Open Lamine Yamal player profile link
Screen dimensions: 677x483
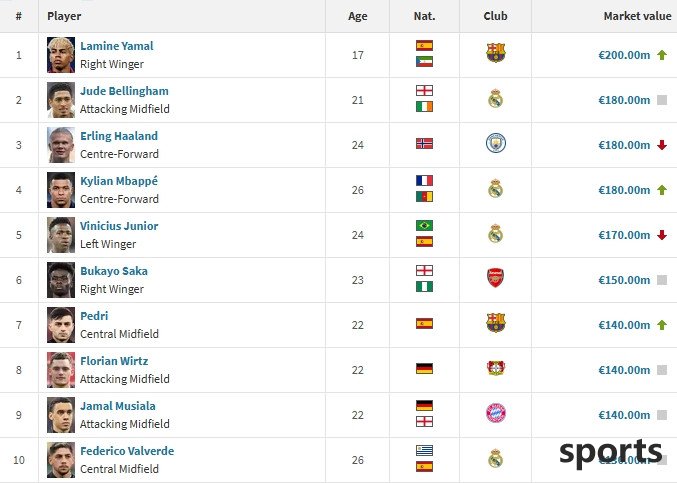117,46
